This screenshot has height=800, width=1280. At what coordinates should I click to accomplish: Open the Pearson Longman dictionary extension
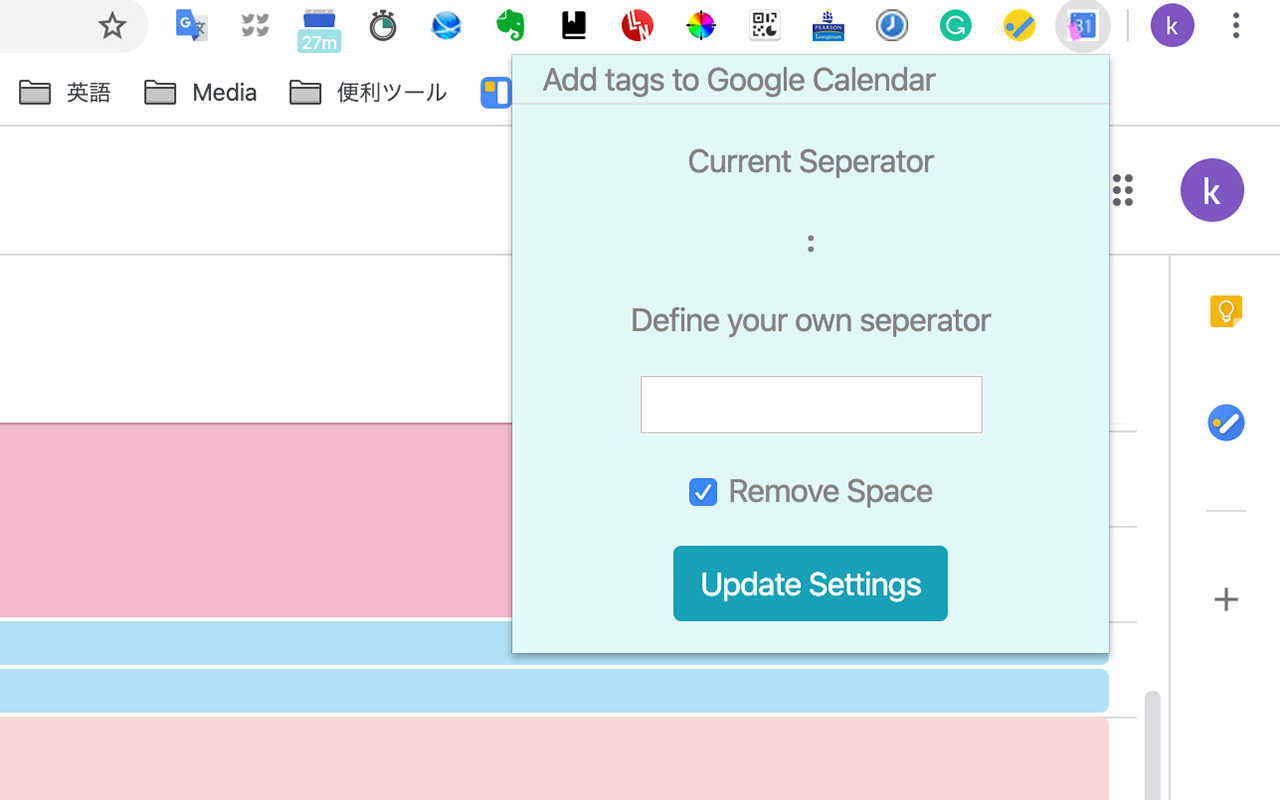click(828, 26)
